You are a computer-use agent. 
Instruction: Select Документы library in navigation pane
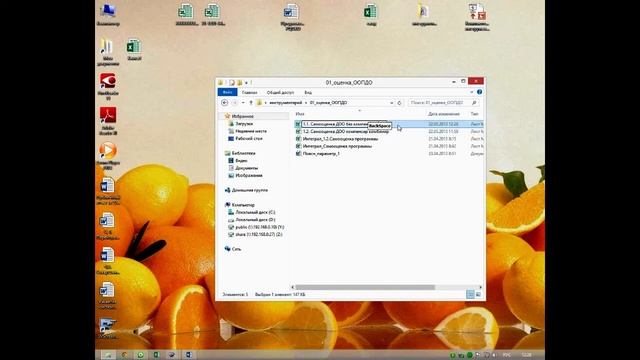247,168
